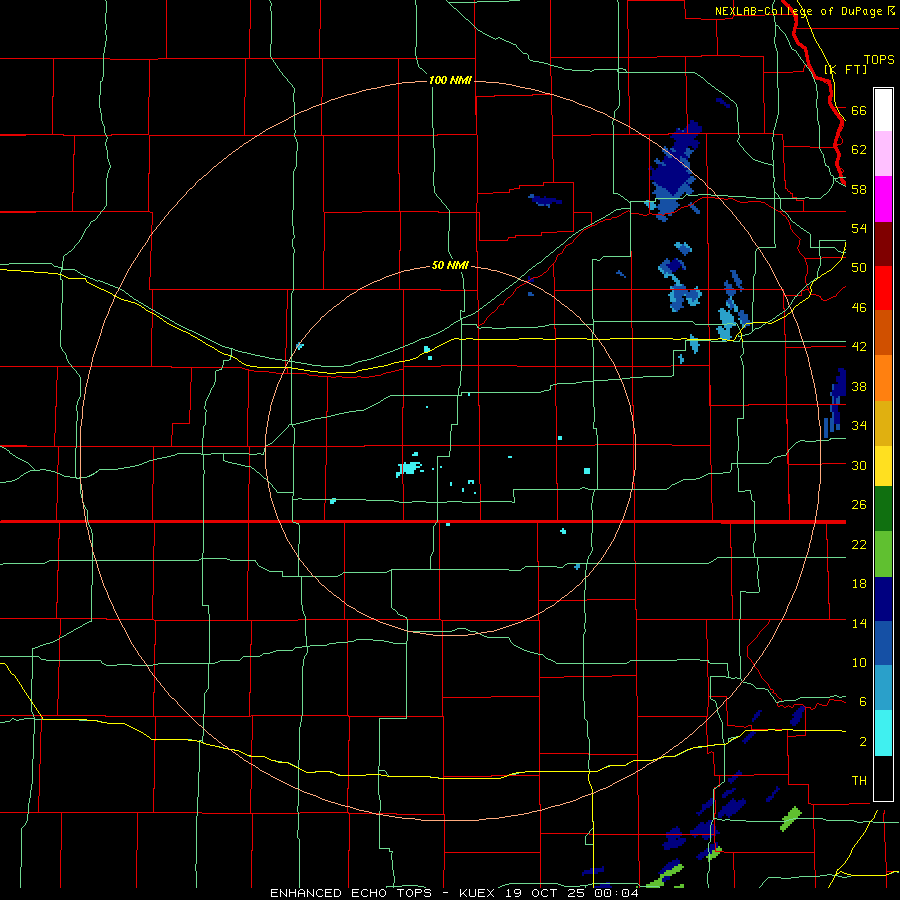Click the "ENHANCED ECHO TOPS" product caption
Screen dimensions: 900x900
click(x=351, y=893)
